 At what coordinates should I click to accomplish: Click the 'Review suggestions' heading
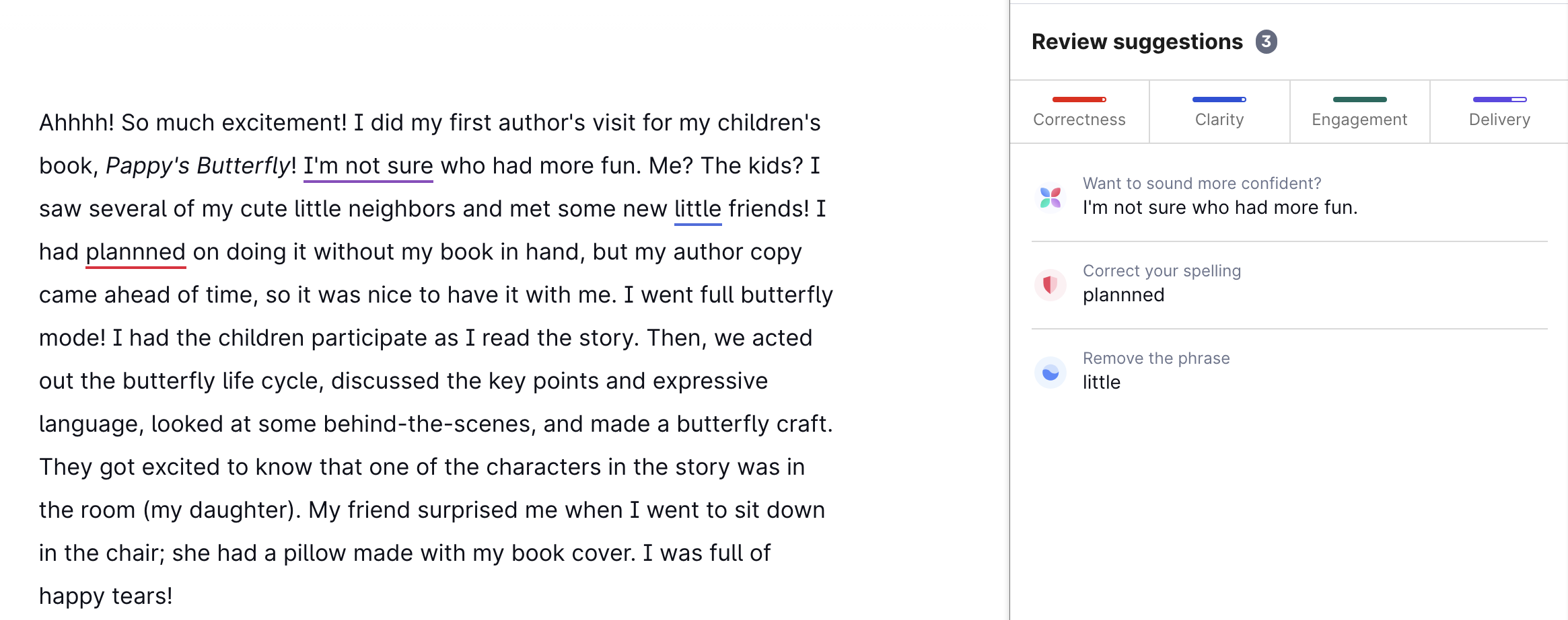click(x=1137, y=42)
